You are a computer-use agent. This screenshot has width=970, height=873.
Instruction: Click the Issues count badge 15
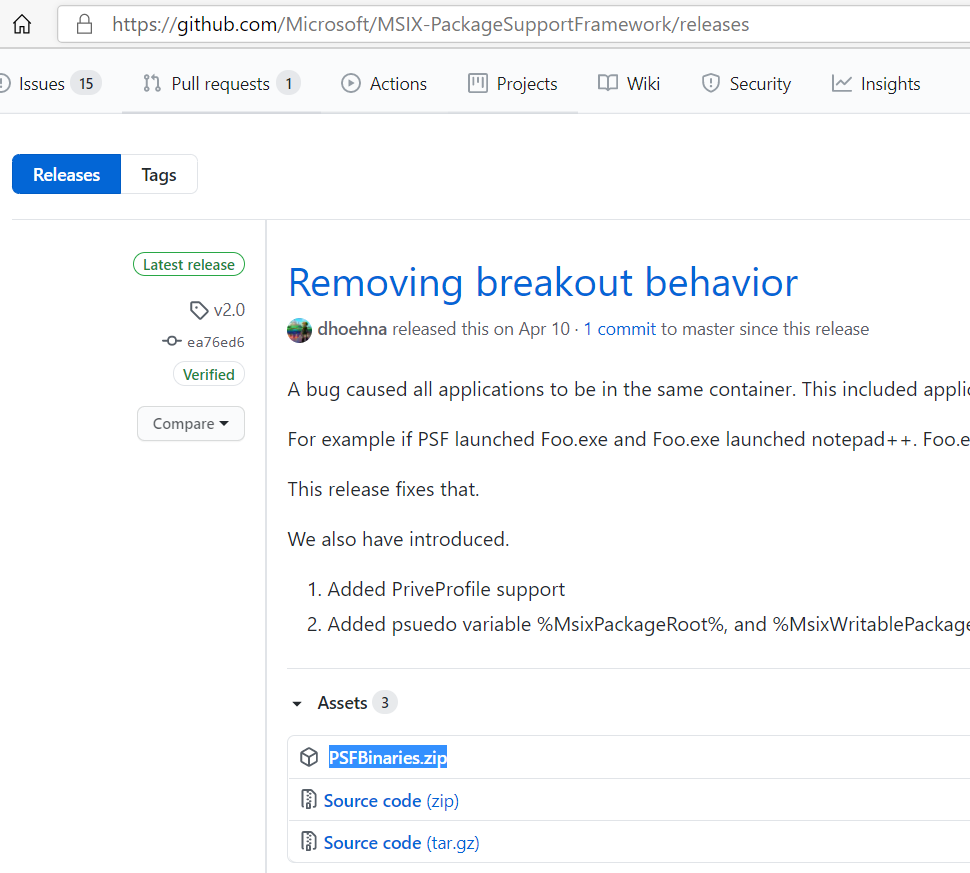(86, 84)
